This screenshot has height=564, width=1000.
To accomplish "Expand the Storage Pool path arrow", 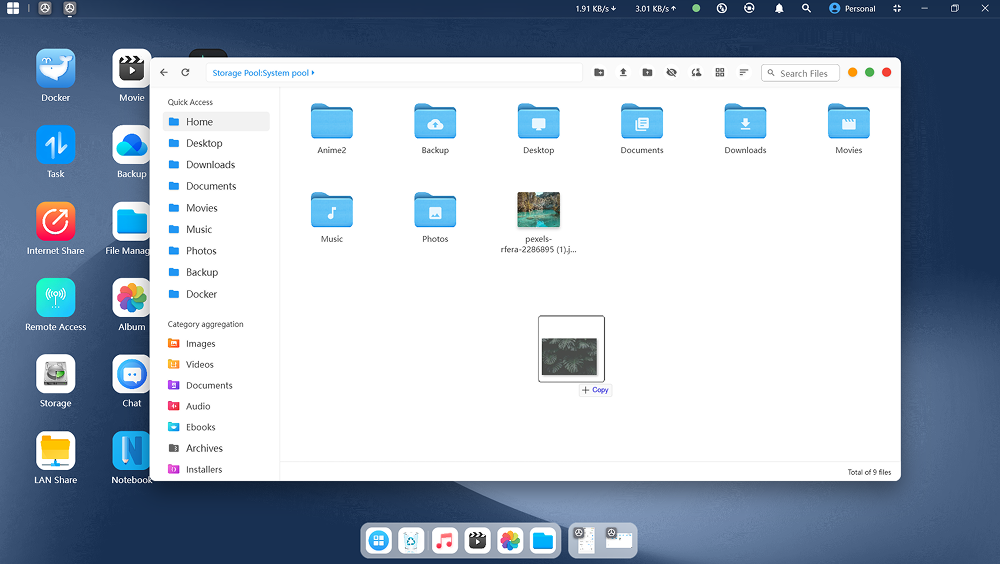I will (x=313, y=73).
